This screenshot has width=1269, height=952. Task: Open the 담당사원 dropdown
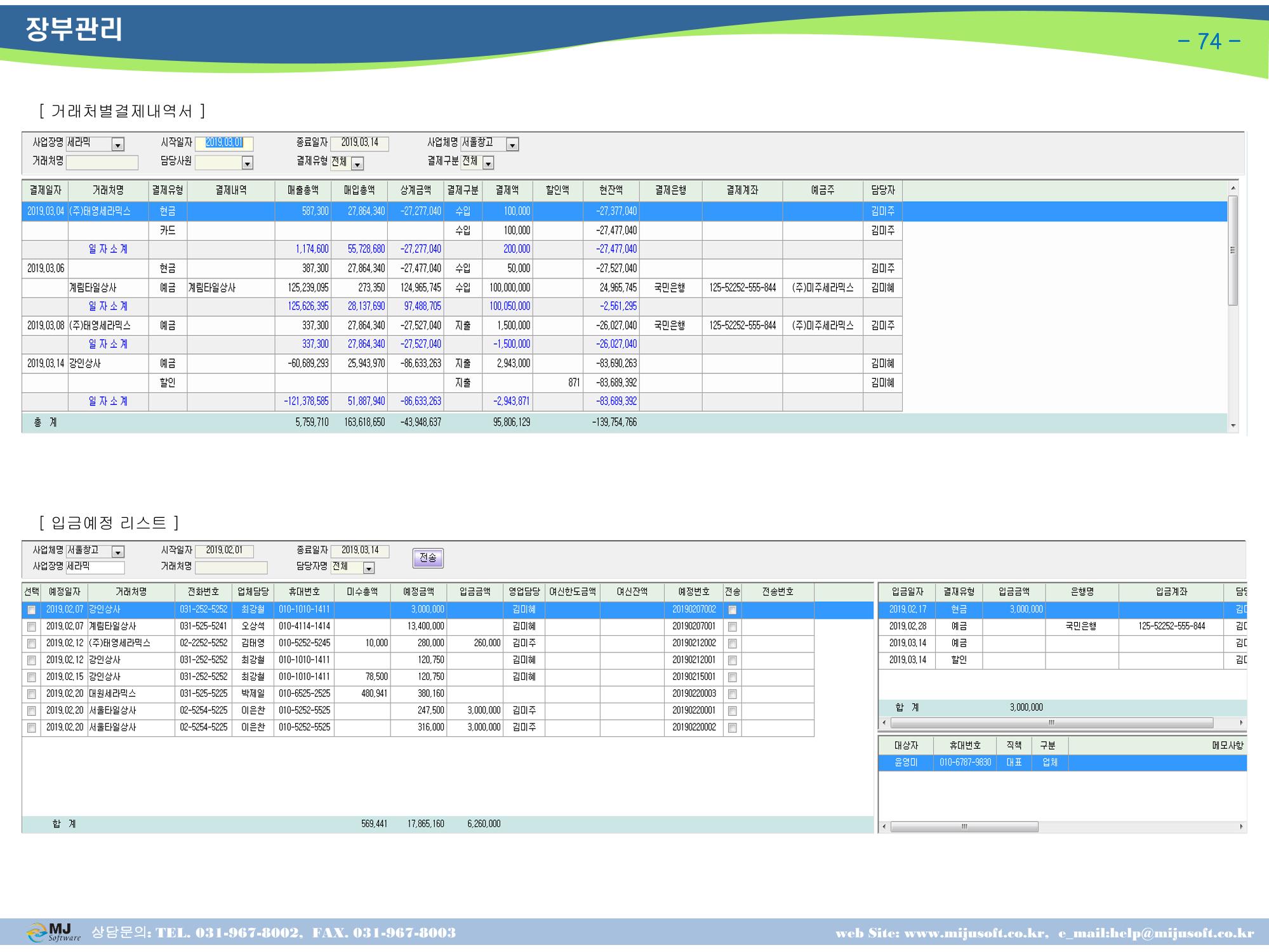248,163
